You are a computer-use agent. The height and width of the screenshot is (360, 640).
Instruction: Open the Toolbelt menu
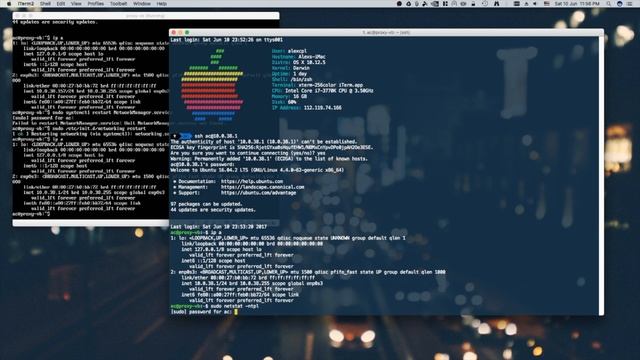pos(118,4)
